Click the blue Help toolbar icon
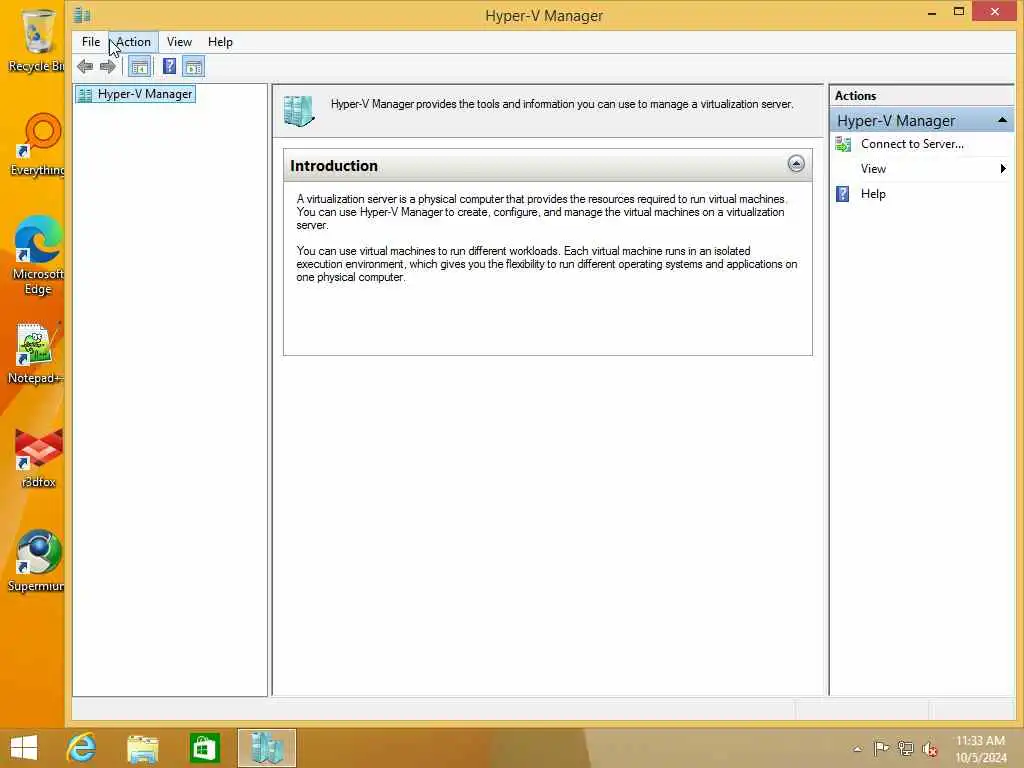The width and height of the screenshot is (1024, 768). coord(169,66)
